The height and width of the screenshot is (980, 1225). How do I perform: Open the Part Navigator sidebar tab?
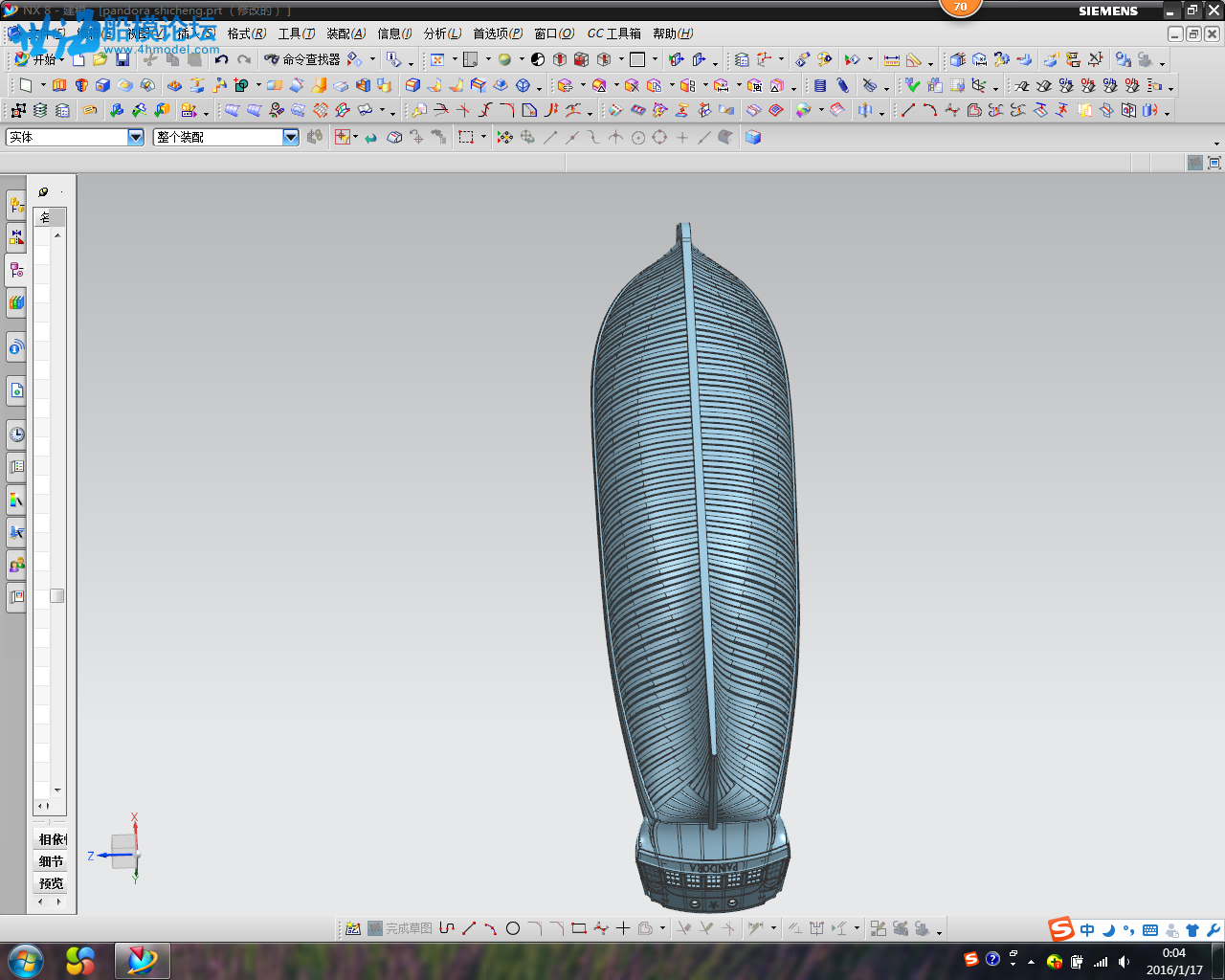point(16,269)
